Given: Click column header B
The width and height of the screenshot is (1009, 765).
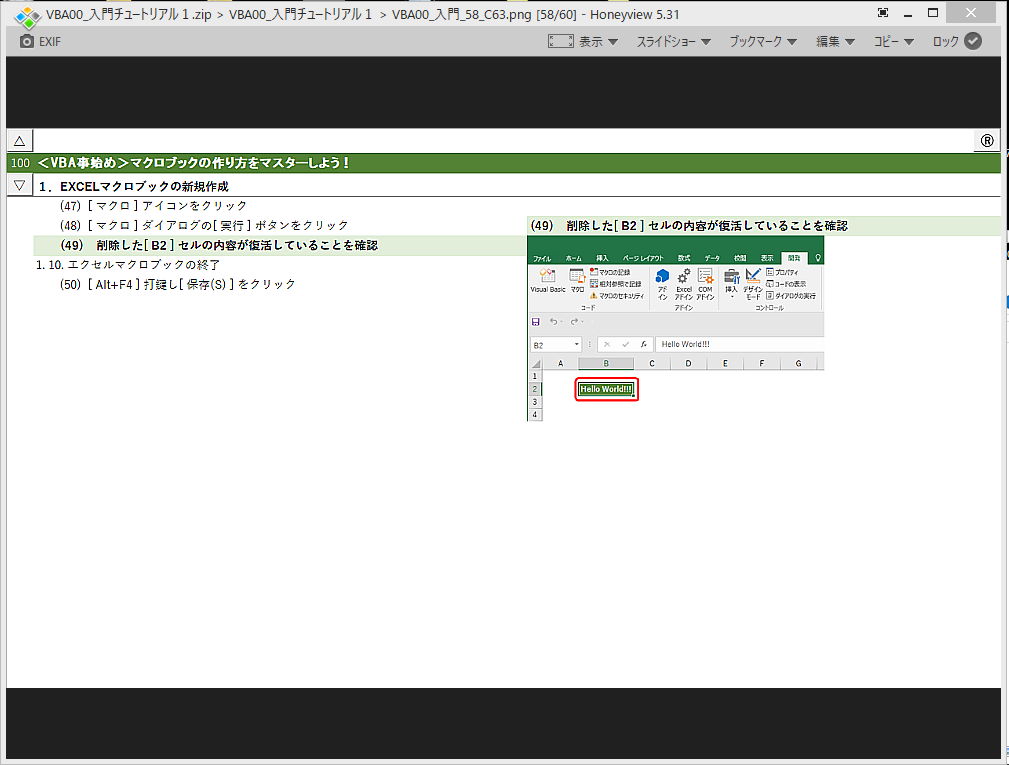Looking at the screenshot, I should 606,364.
